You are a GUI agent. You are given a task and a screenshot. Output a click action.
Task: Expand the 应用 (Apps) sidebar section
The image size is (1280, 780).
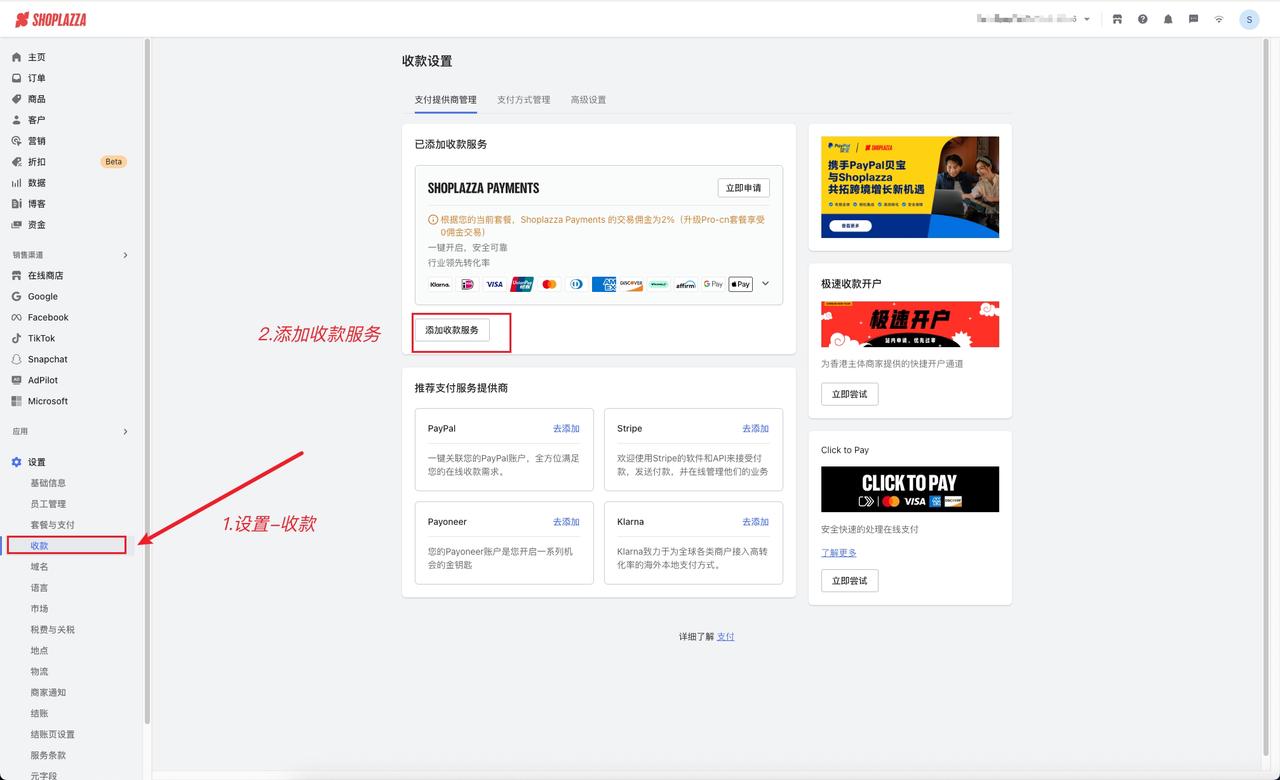(124, 432)
